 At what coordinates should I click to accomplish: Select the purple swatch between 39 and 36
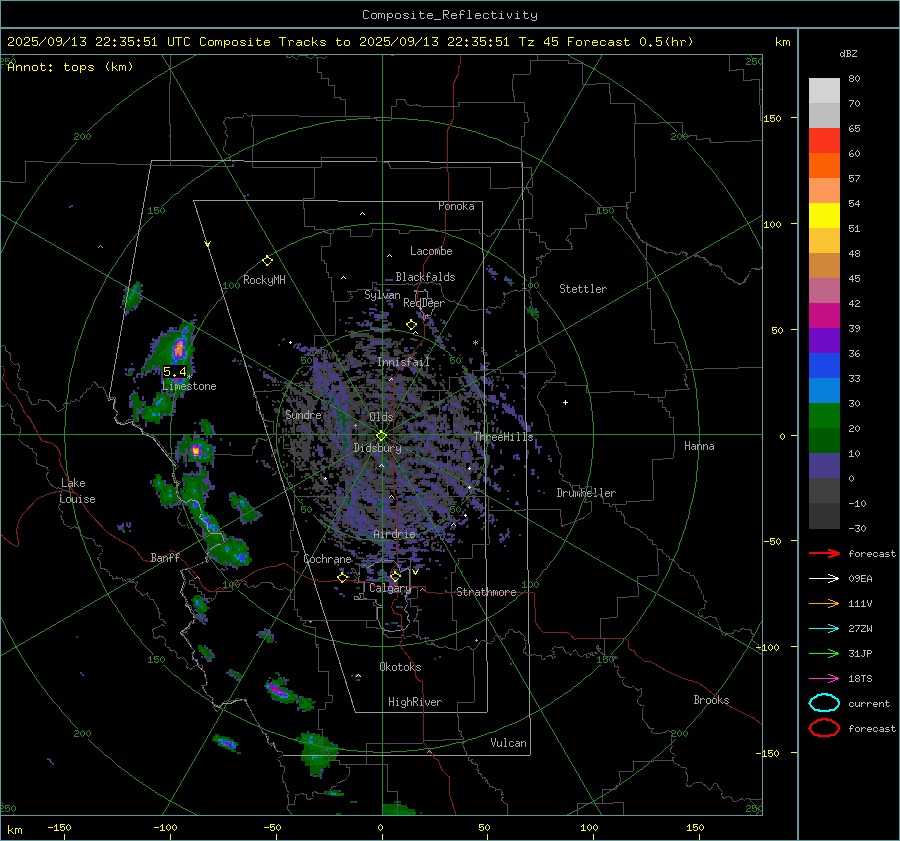pos(824,340)
